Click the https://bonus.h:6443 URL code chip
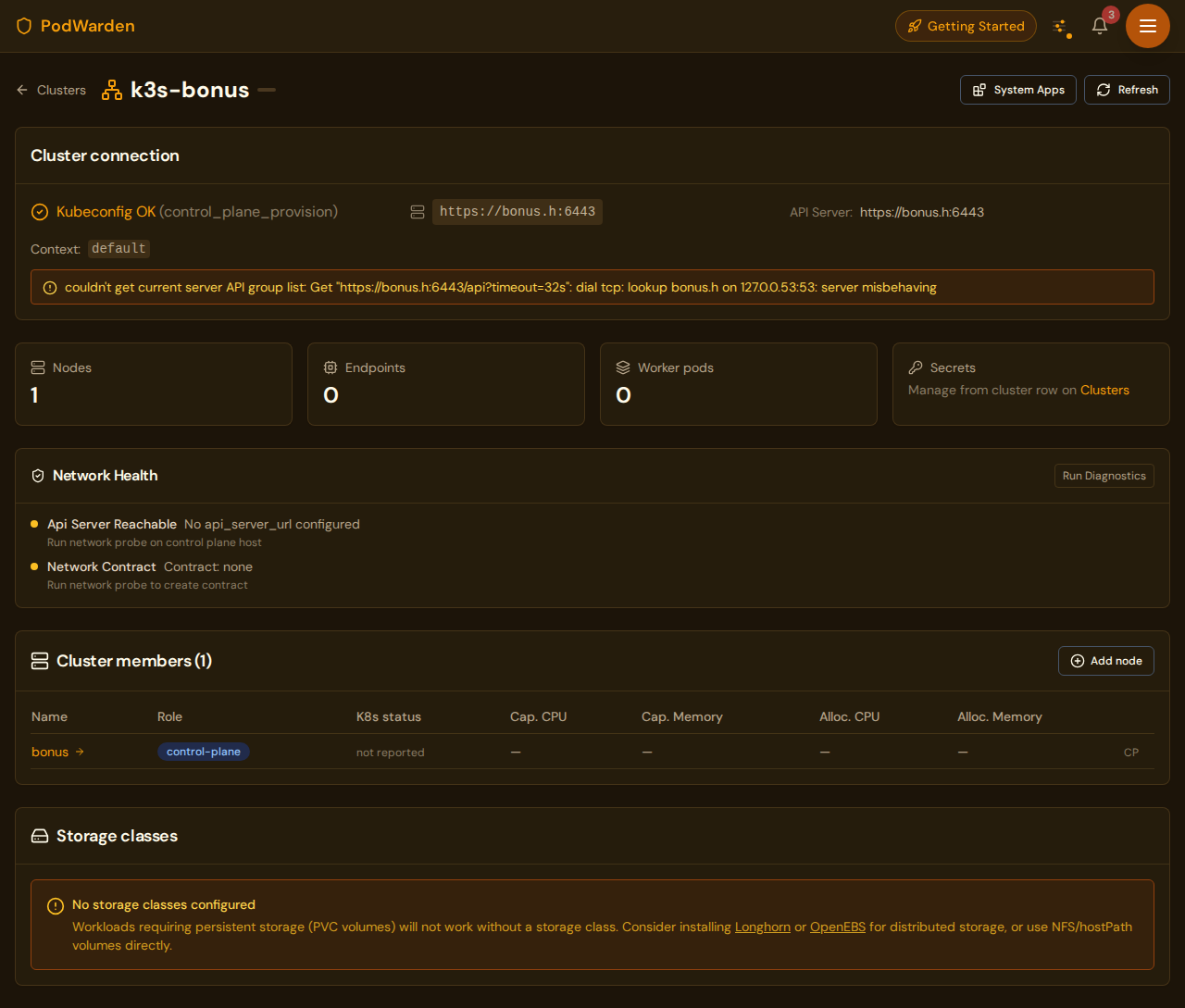1185x1008 pixels. tap(517, 212)
